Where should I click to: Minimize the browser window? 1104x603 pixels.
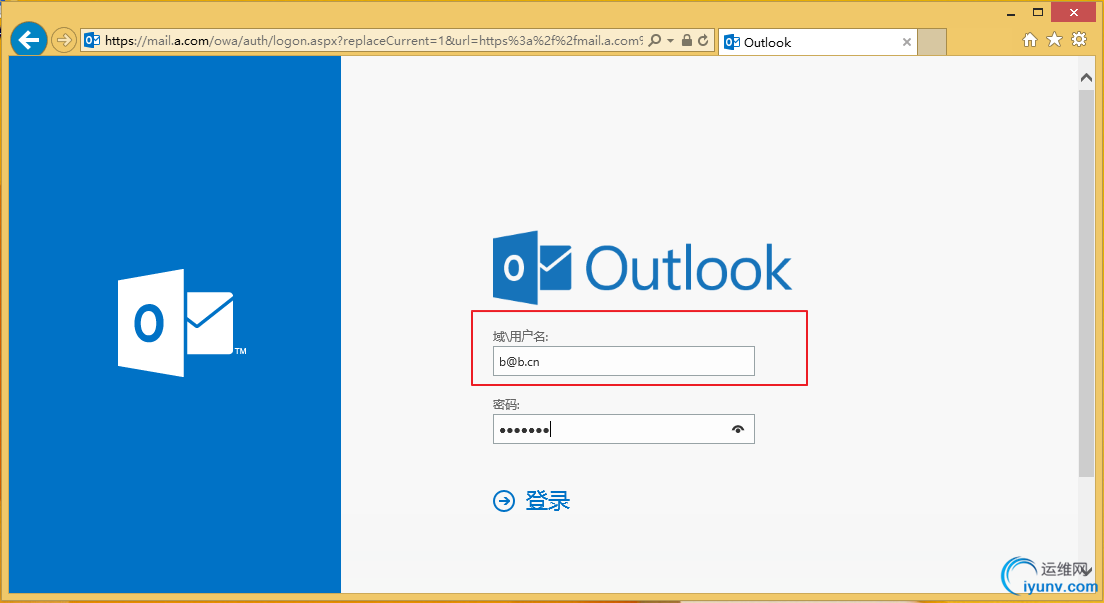point(1011,13)
